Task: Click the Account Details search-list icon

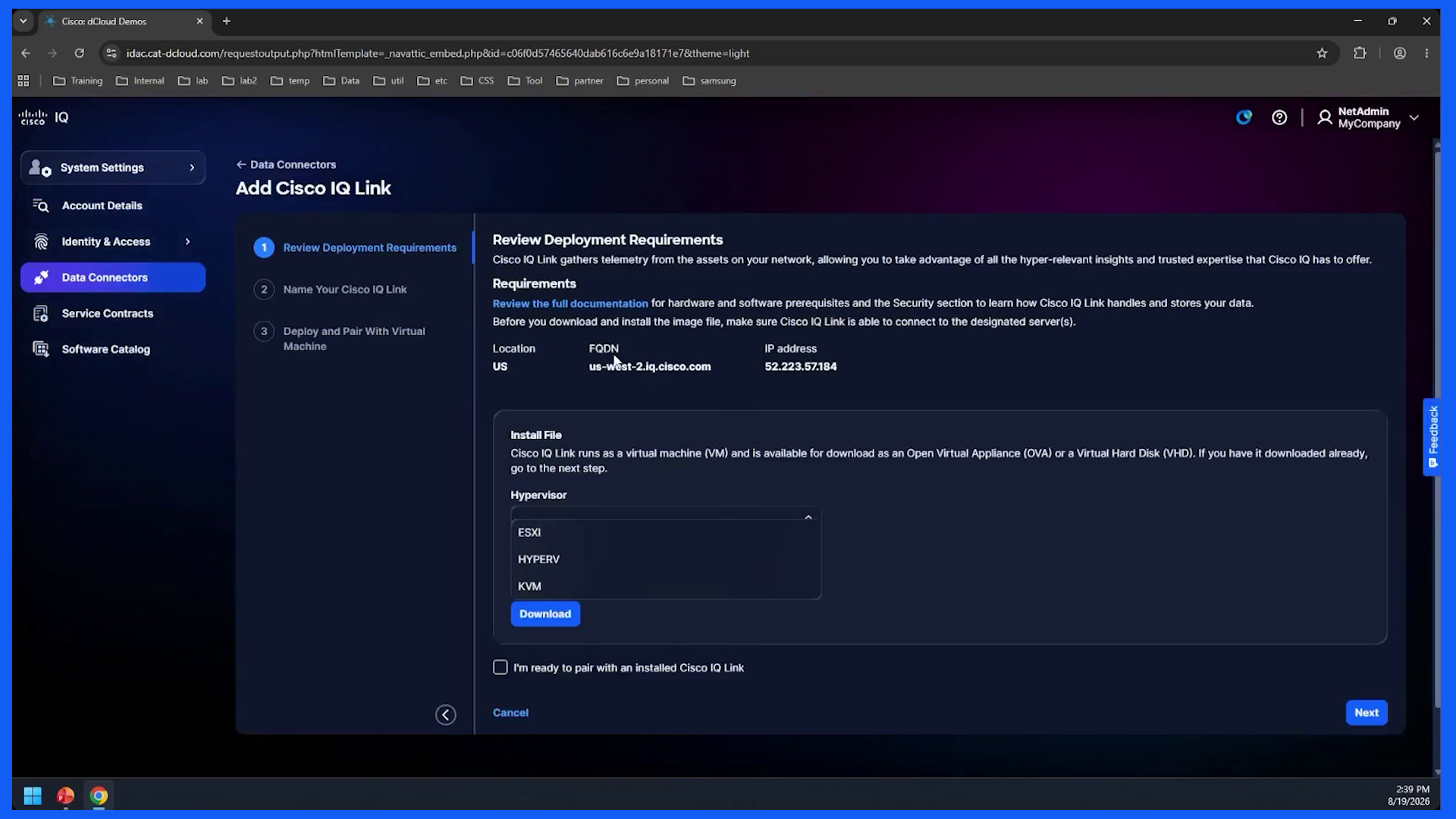Action: tap(41, 206)
